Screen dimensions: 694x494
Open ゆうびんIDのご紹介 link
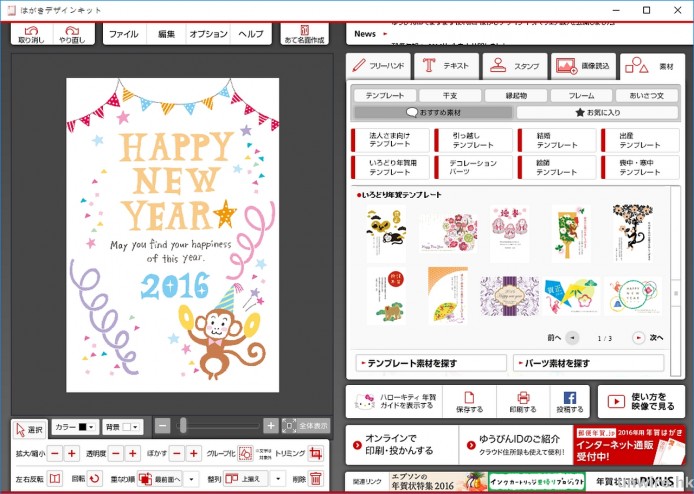point(516,445)
